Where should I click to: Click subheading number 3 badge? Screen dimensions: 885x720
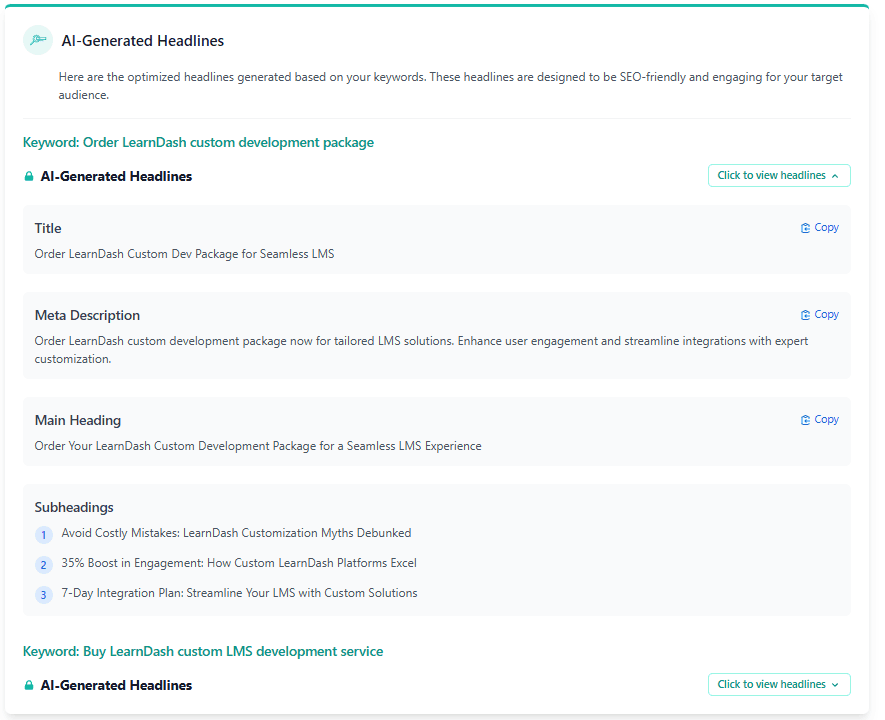43,595
